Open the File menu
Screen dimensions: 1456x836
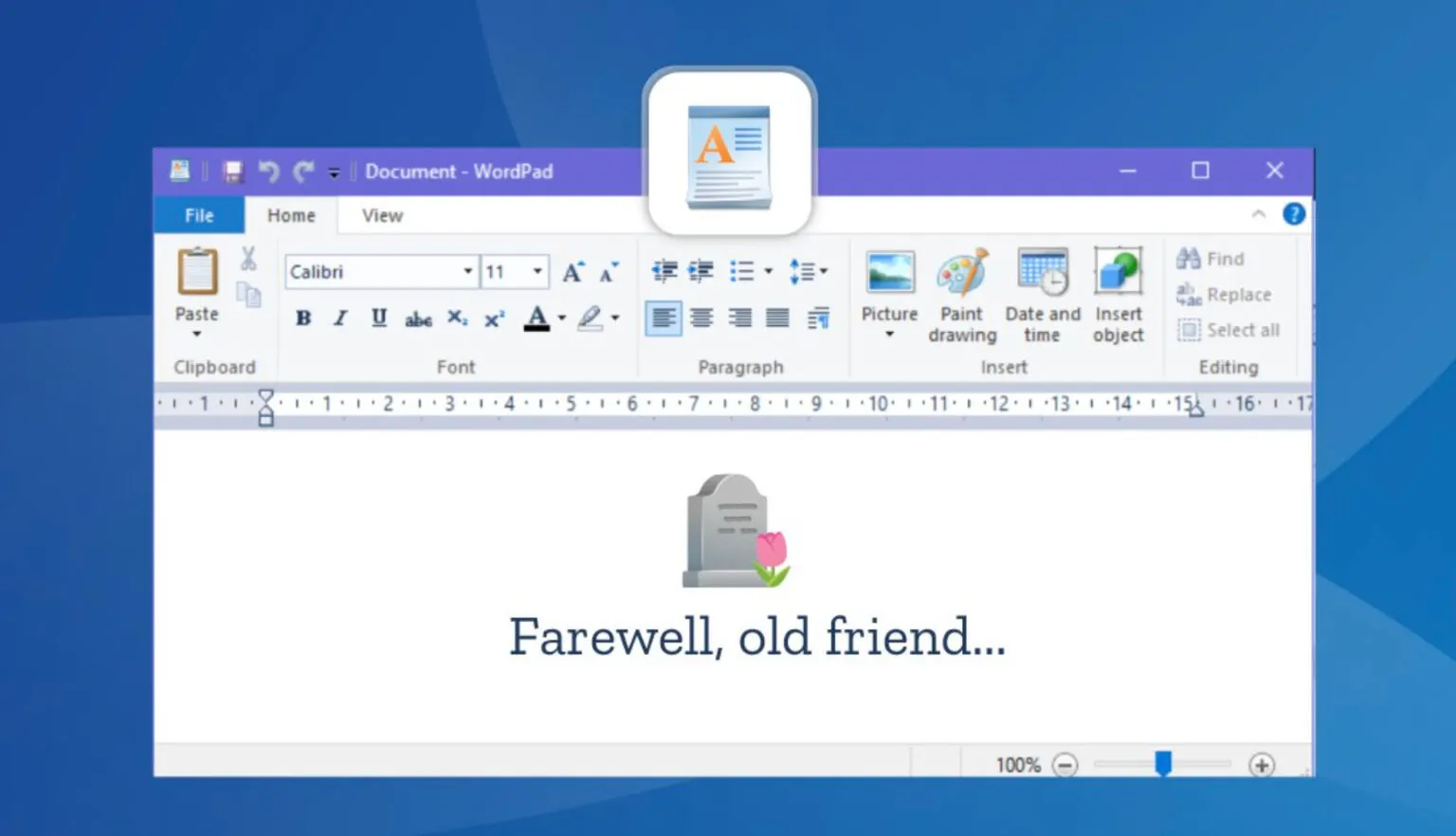click(x=199, y=215)
